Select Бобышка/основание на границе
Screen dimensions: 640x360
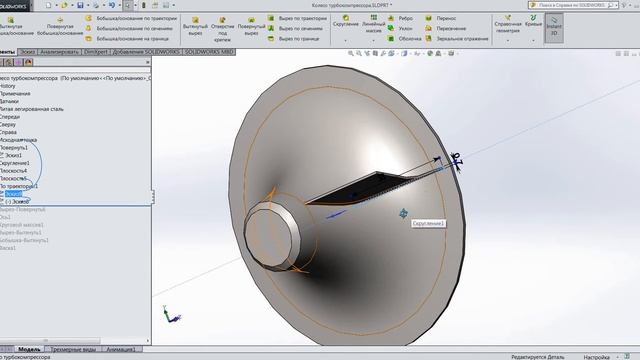pos(127,39)
